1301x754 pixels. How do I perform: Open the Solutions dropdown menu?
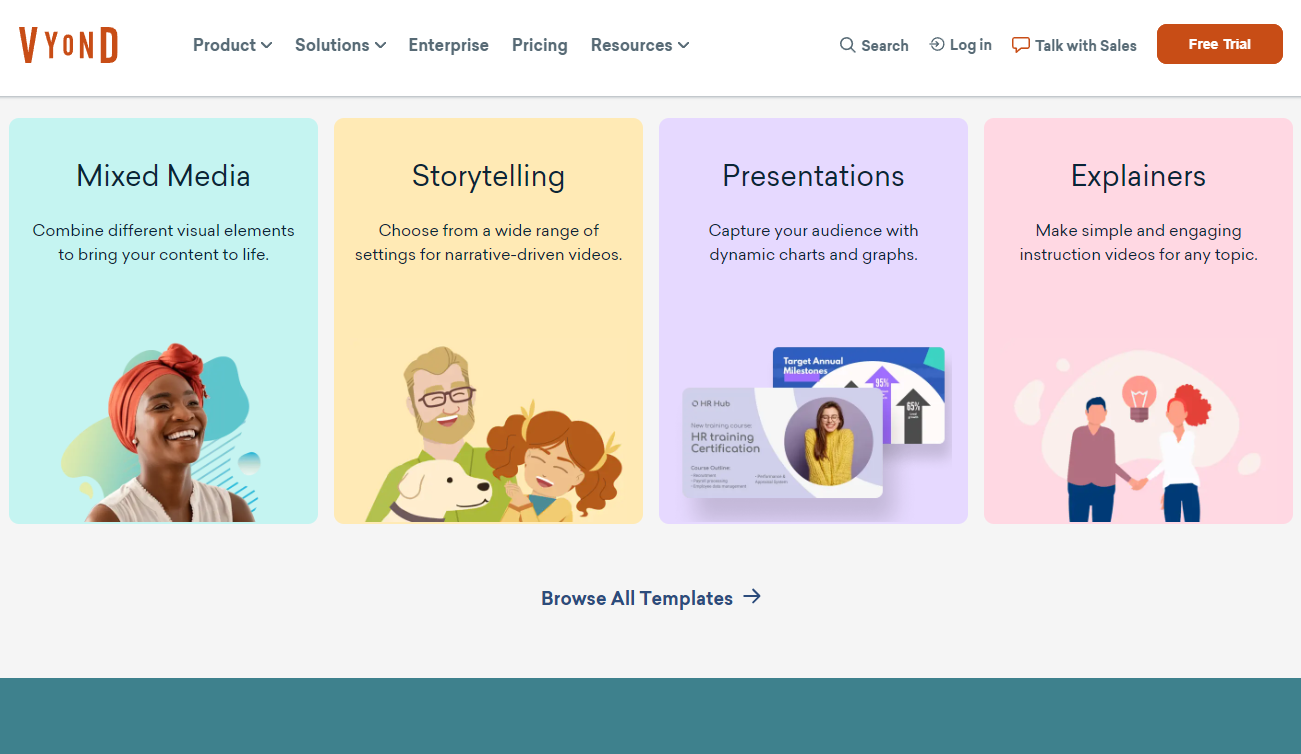tap(340, 45)
